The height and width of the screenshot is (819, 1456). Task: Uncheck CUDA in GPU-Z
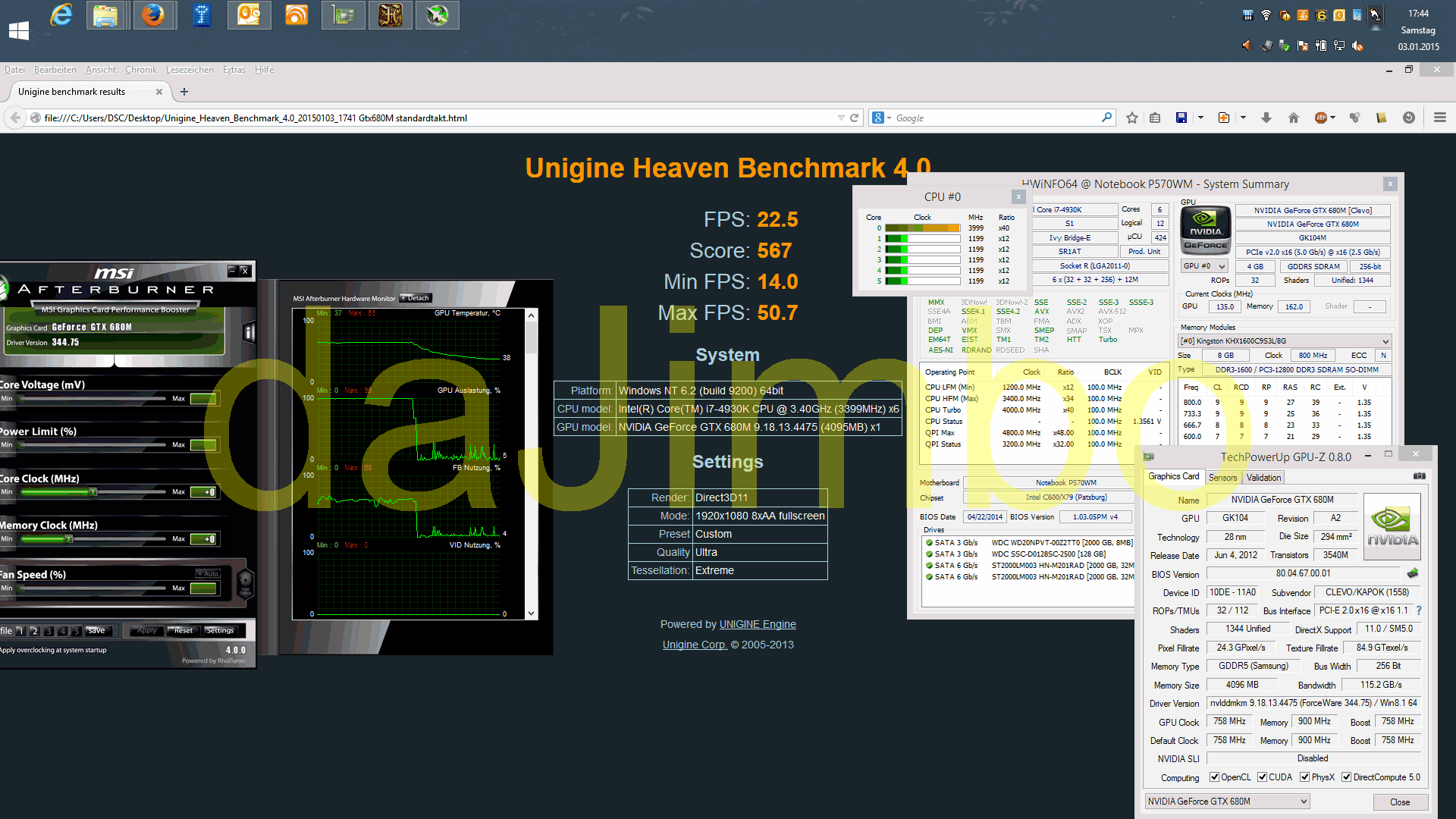coord(1262,777)
